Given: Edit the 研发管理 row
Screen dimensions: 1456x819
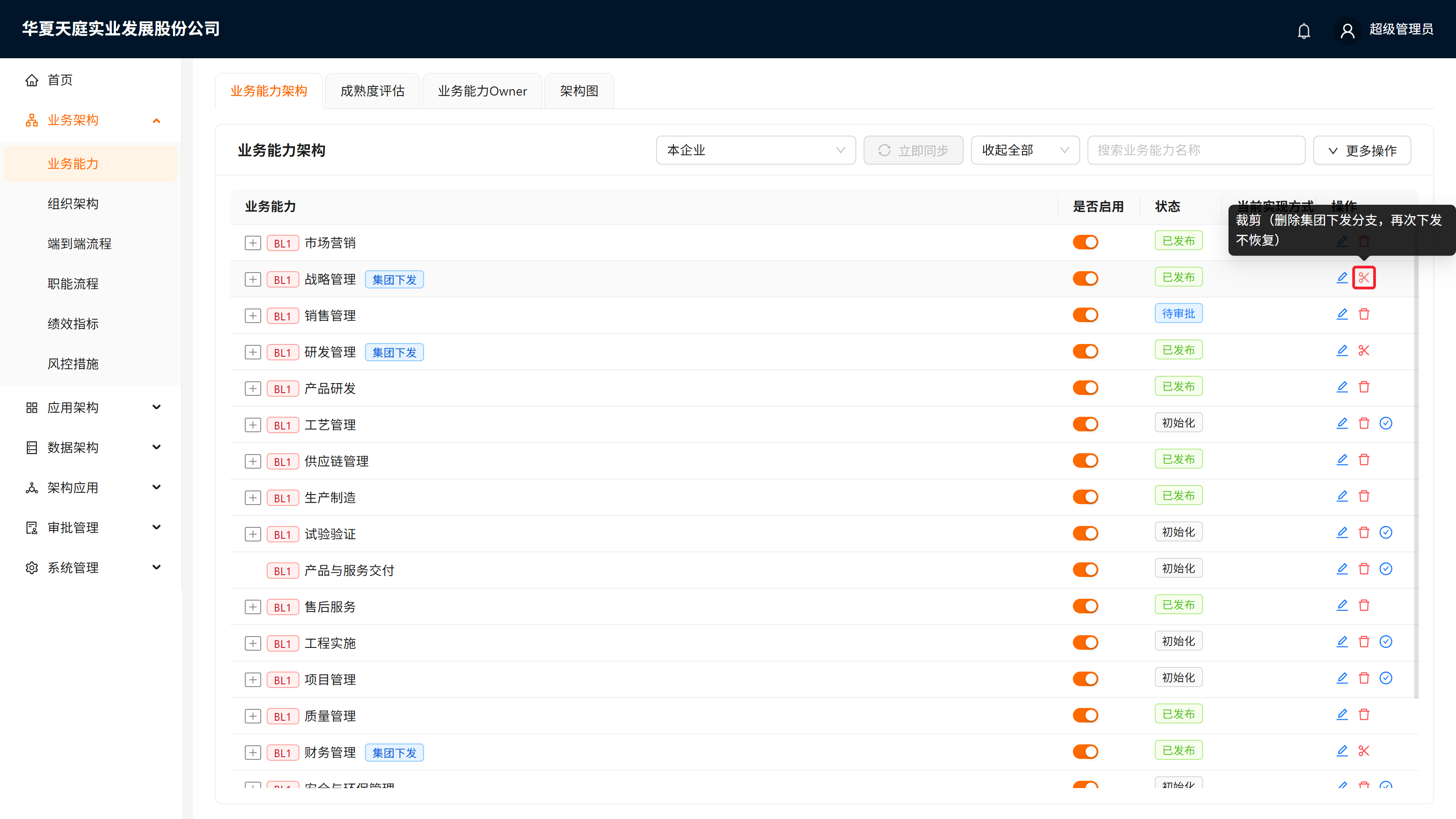Looking at the screenshot, I should point(1342,350).
